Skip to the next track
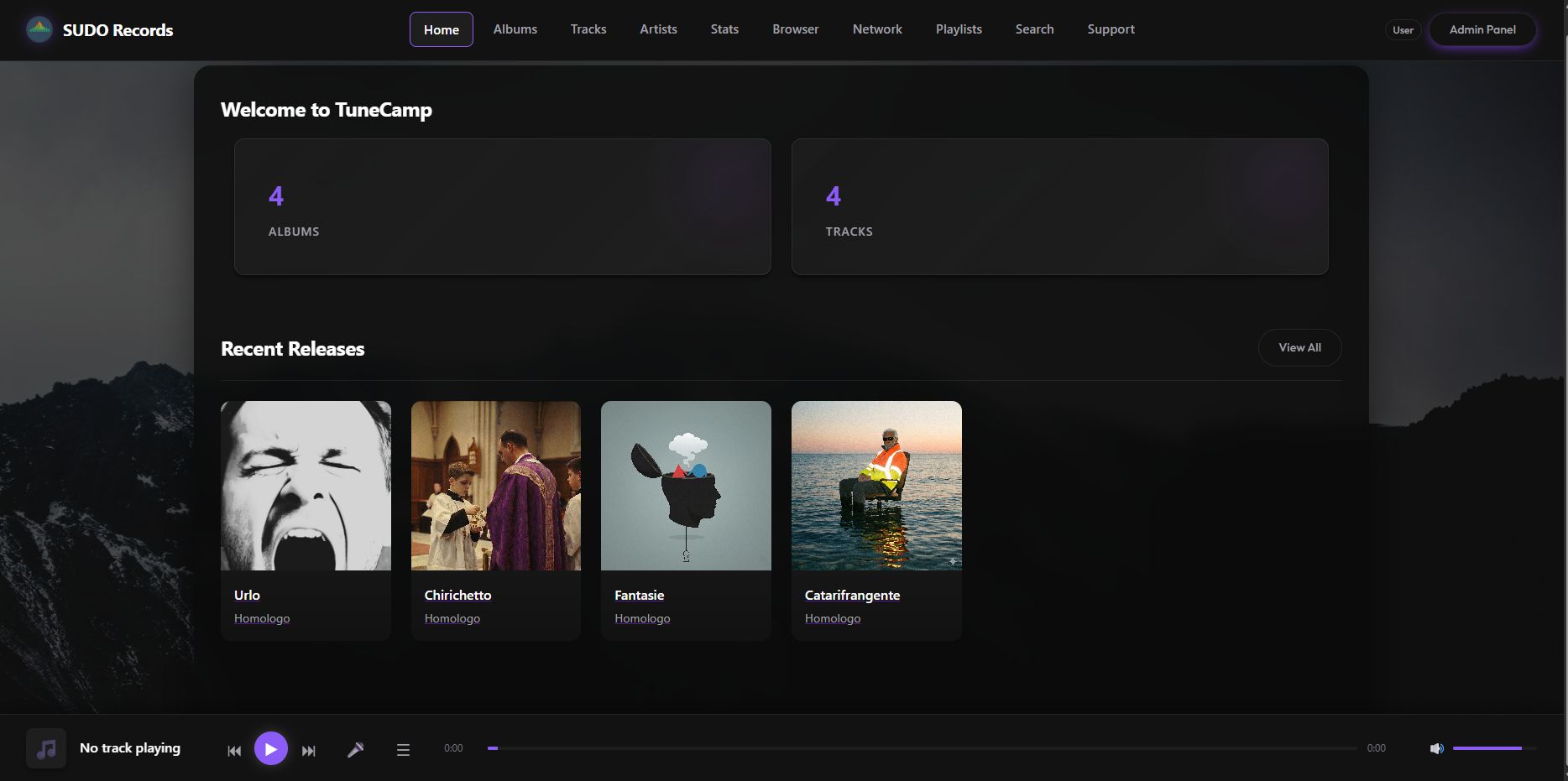The image size is (1568, 781). click(308, 750)
